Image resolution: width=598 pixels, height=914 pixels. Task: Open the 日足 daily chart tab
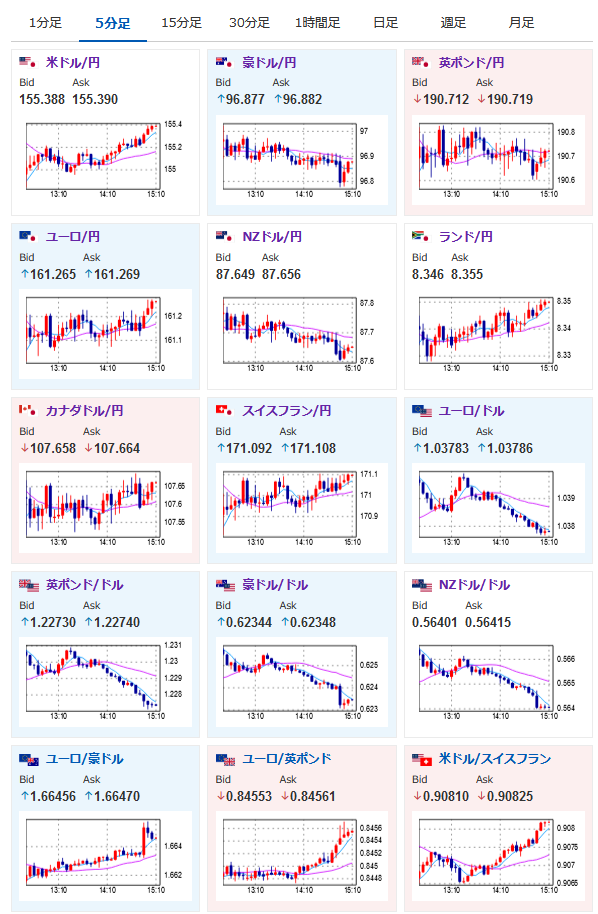[x=385, y=23]
